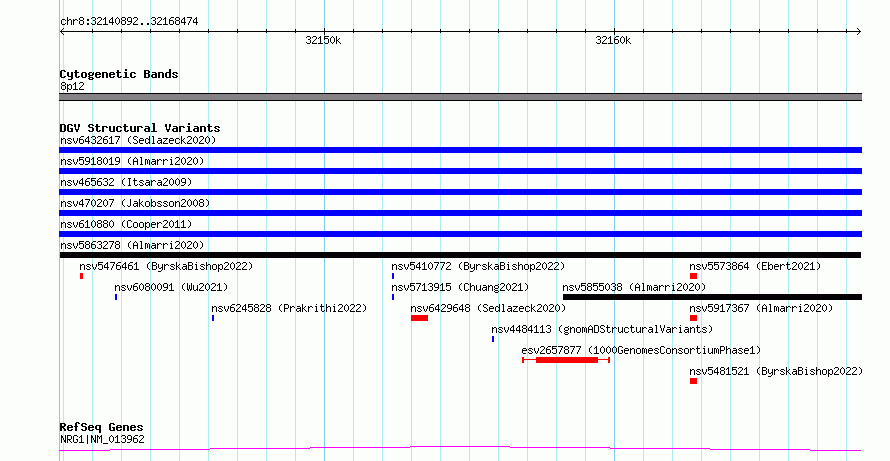This screenshot has height=461, width=890.
Task: Click the blue marker under nsv6080091
Action: tap(116, 297)
